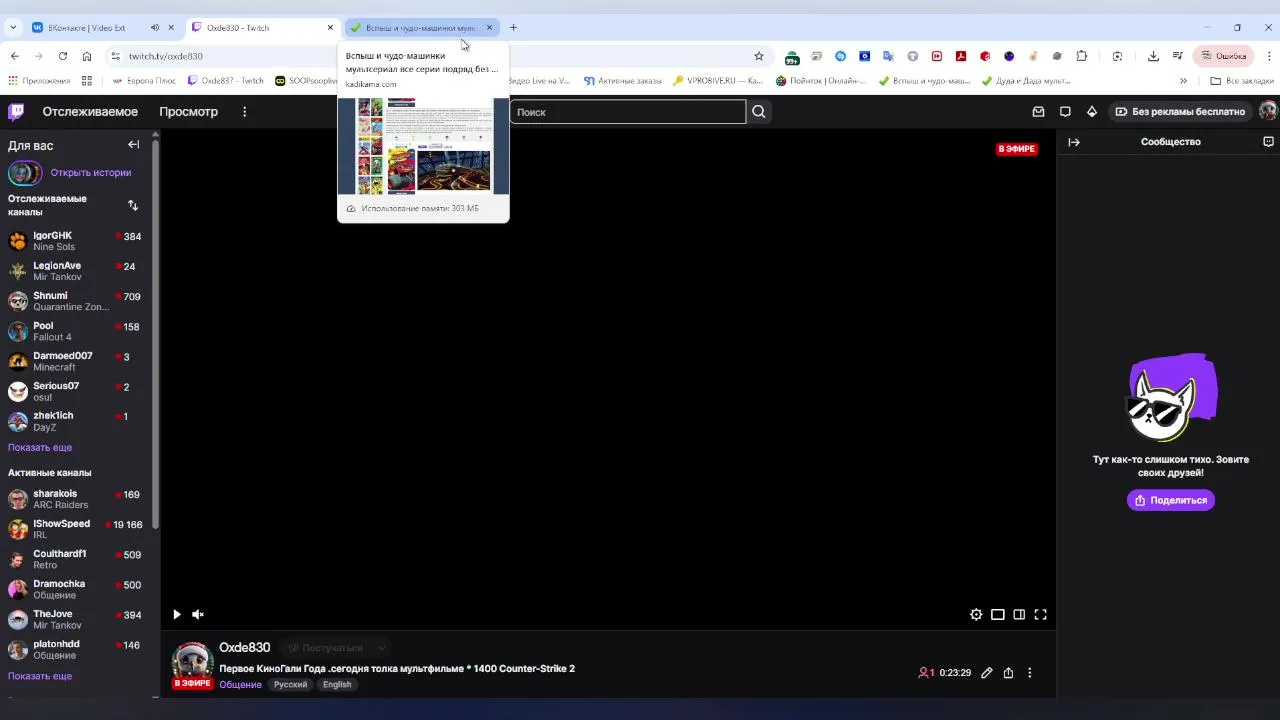
Task: Click the Поделиться button in chat
Action: coord(1171,500)
